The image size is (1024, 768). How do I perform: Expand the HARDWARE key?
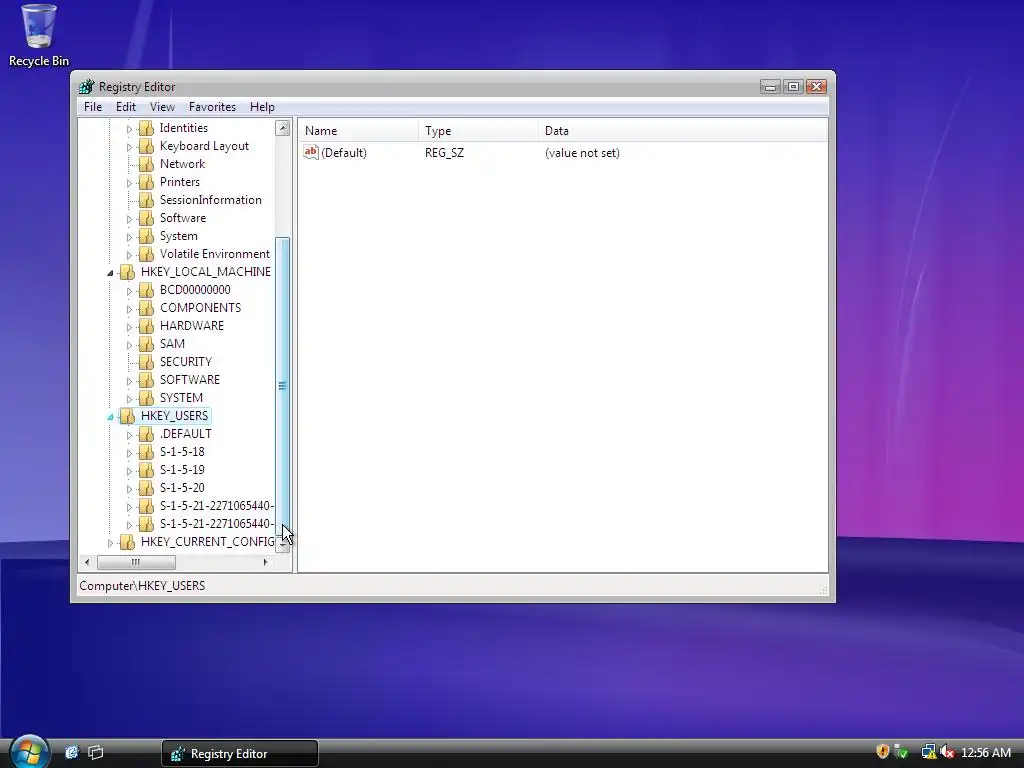click(x=129, y=327)
